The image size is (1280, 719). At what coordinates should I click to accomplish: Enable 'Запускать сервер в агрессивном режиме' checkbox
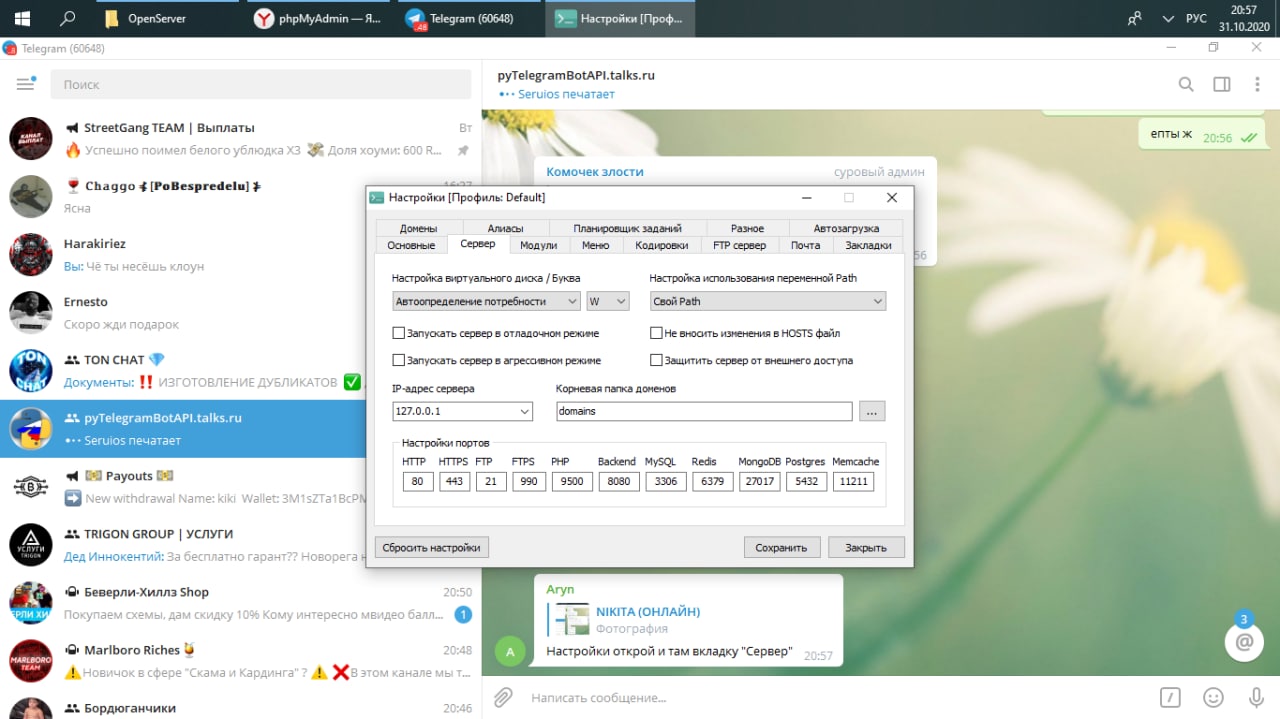click(399, 360)
